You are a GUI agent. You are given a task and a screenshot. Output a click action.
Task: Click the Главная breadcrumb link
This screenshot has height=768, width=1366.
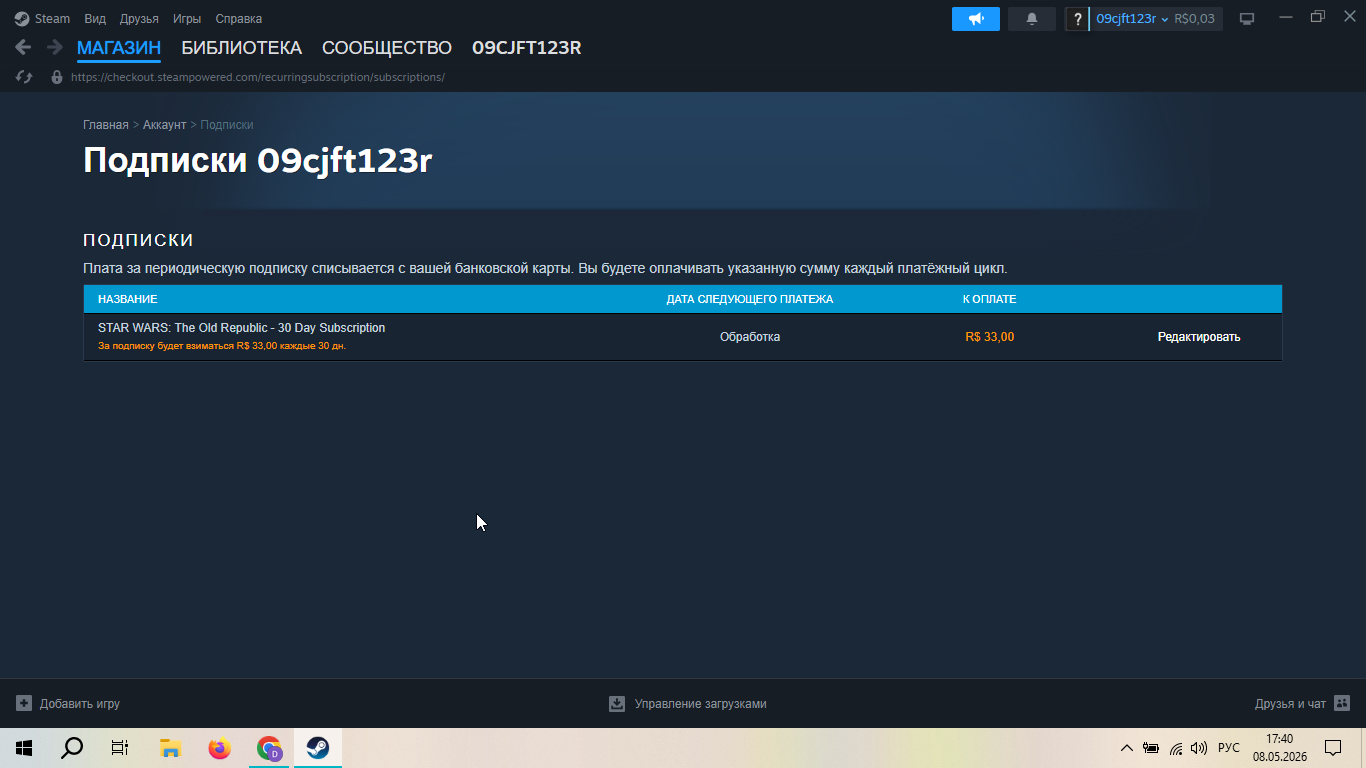pos(106,125)
